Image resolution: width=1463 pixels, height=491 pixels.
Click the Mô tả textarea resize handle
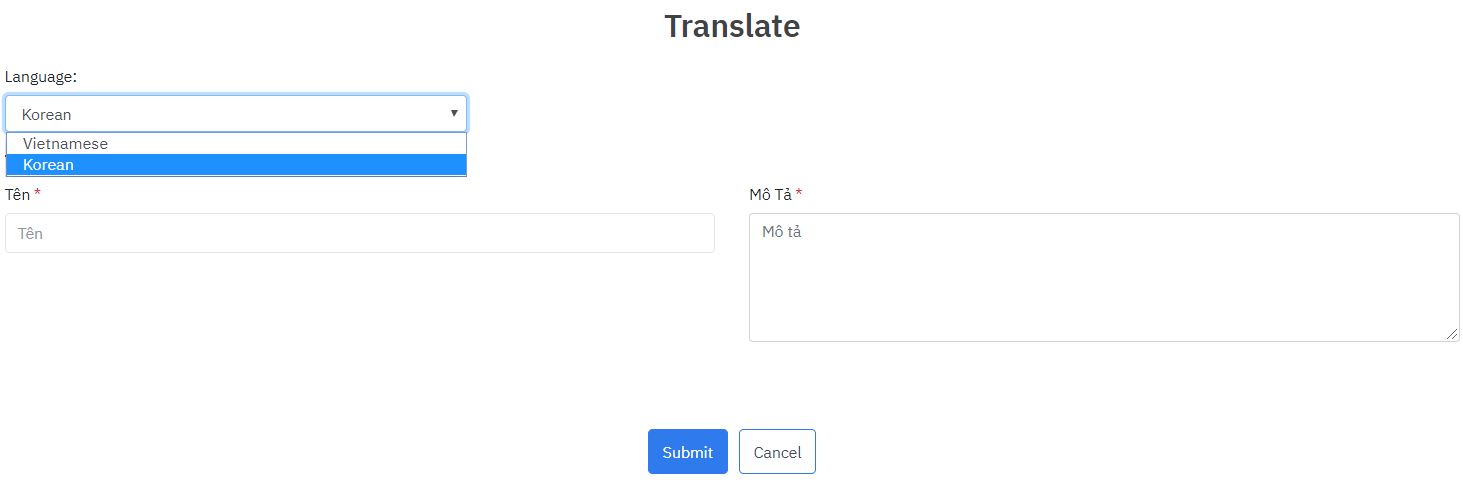click(1452, 334)
